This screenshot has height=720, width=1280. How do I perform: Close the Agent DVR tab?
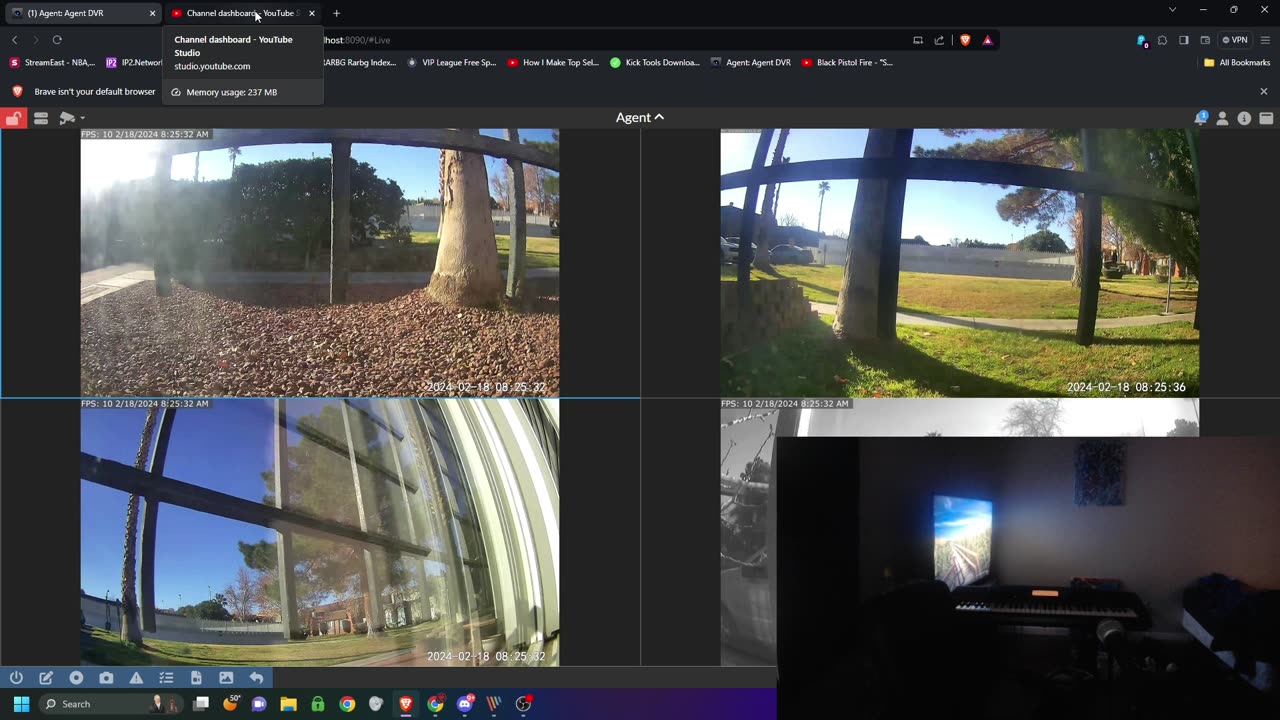[x=152, y=13]
